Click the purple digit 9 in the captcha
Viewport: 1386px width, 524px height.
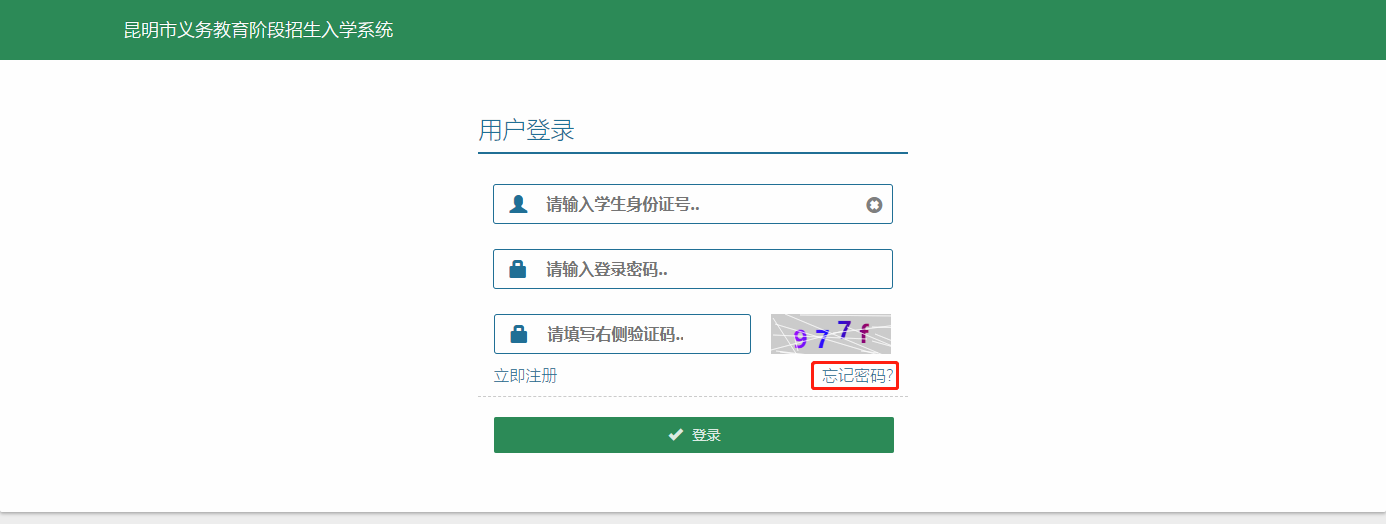800,339
